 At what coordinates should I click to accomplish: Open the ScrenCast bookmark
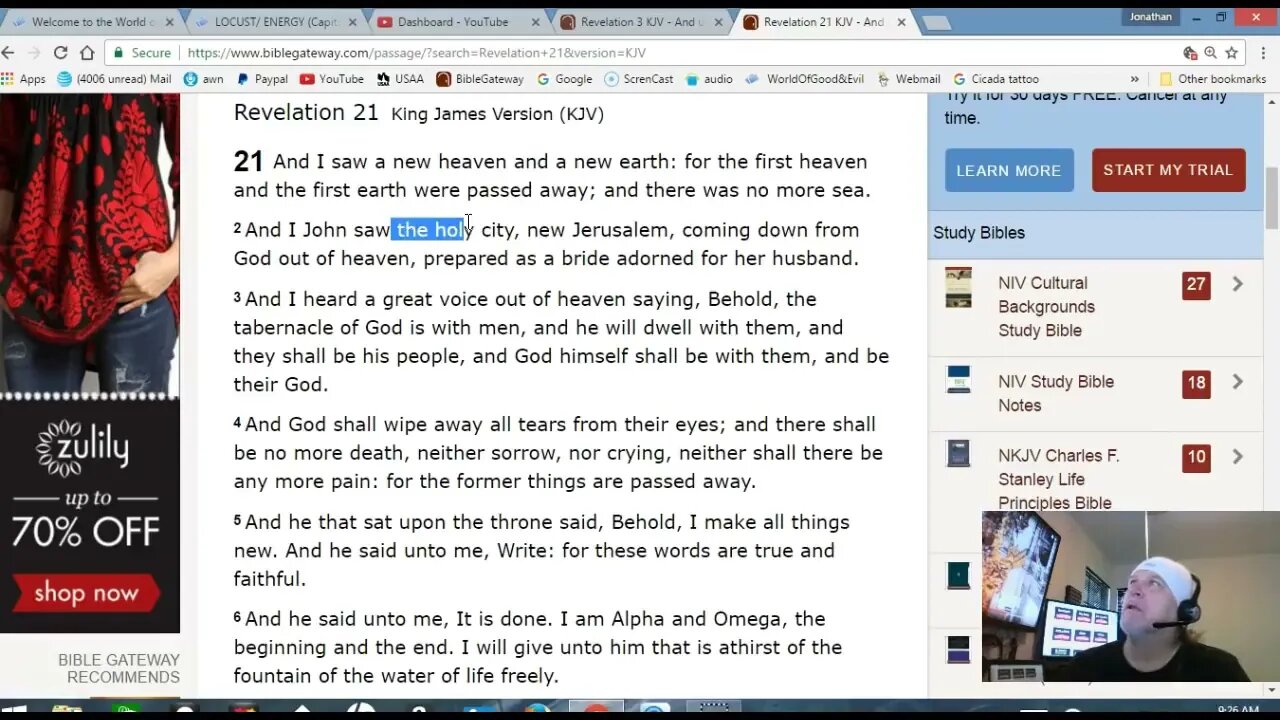coord(639,79)
